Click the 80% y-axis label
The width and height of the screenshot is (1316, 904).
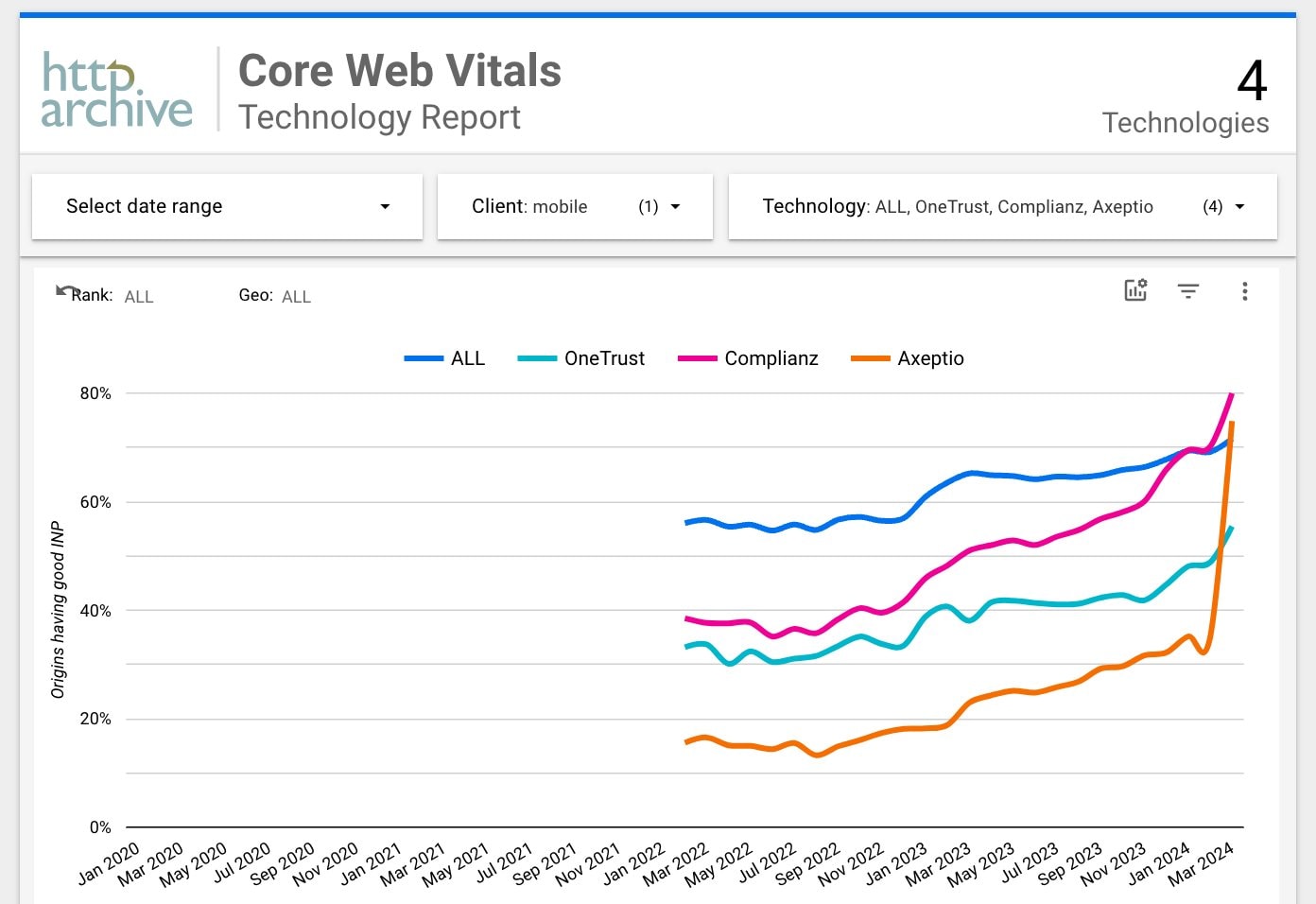pos(95,393)
